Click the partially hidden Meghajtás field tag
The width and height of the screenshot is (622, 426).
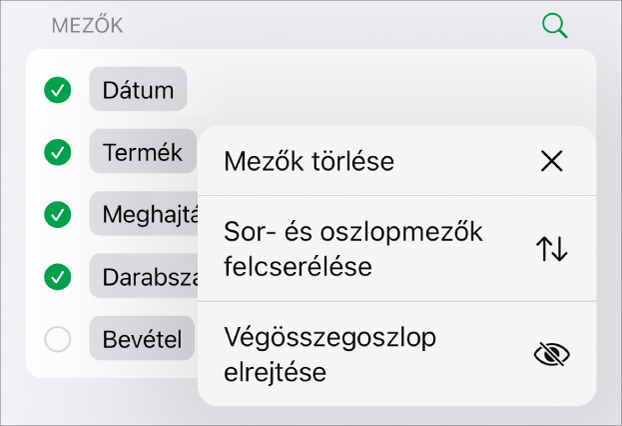[x=145, y=214]
